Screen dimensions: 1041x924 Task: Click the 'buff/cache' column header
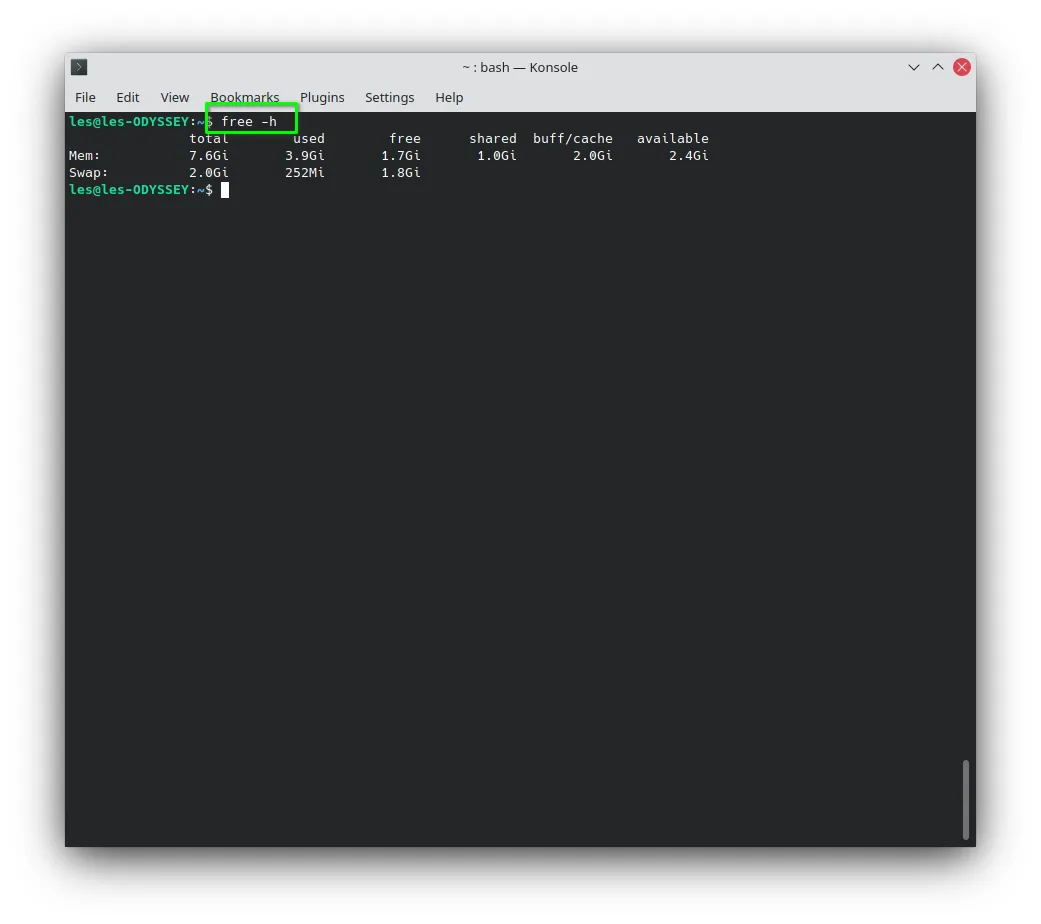point(572,138)
